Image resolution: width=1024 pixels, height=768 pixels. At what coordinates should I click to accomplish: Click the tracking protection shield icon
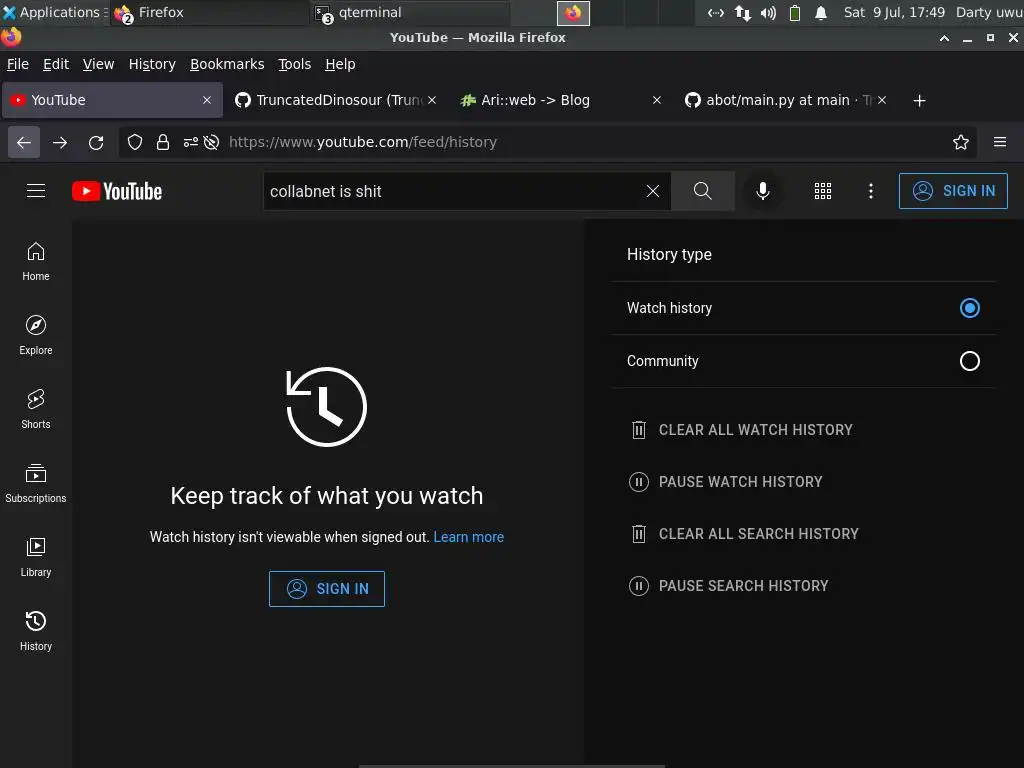pos(135,142)
